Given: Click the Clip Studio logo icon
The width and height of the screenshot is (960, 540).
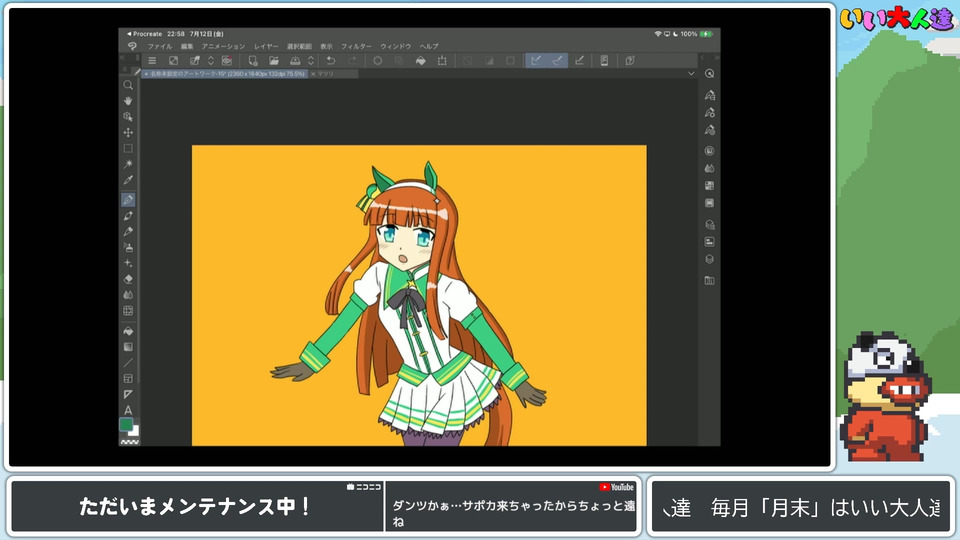Looking at the screenshot, I should tap(132, 46).
